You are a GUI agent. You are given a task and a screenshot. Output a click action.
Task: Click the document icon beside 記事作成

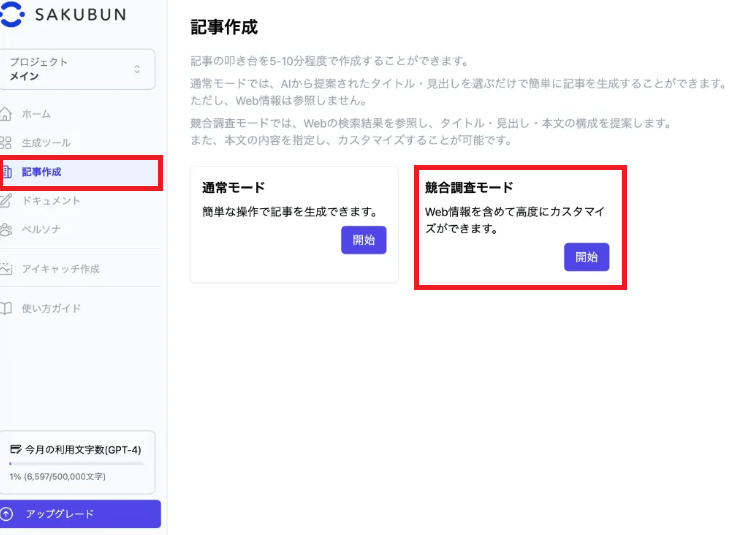pyautogui.click(x=7, y=172)
